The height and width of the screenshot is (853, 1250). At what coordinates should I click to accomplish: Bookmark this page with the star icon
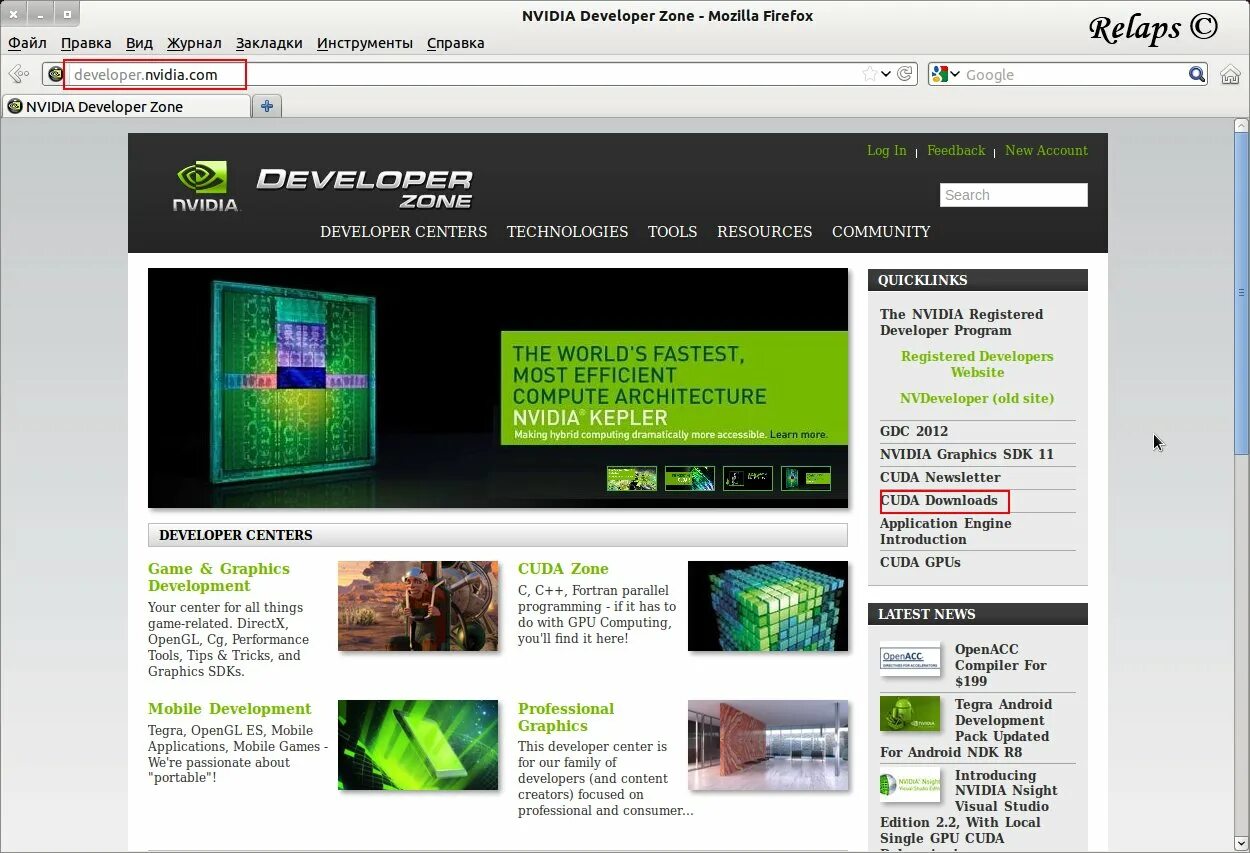pyautogui.click(x=870, y=74)
